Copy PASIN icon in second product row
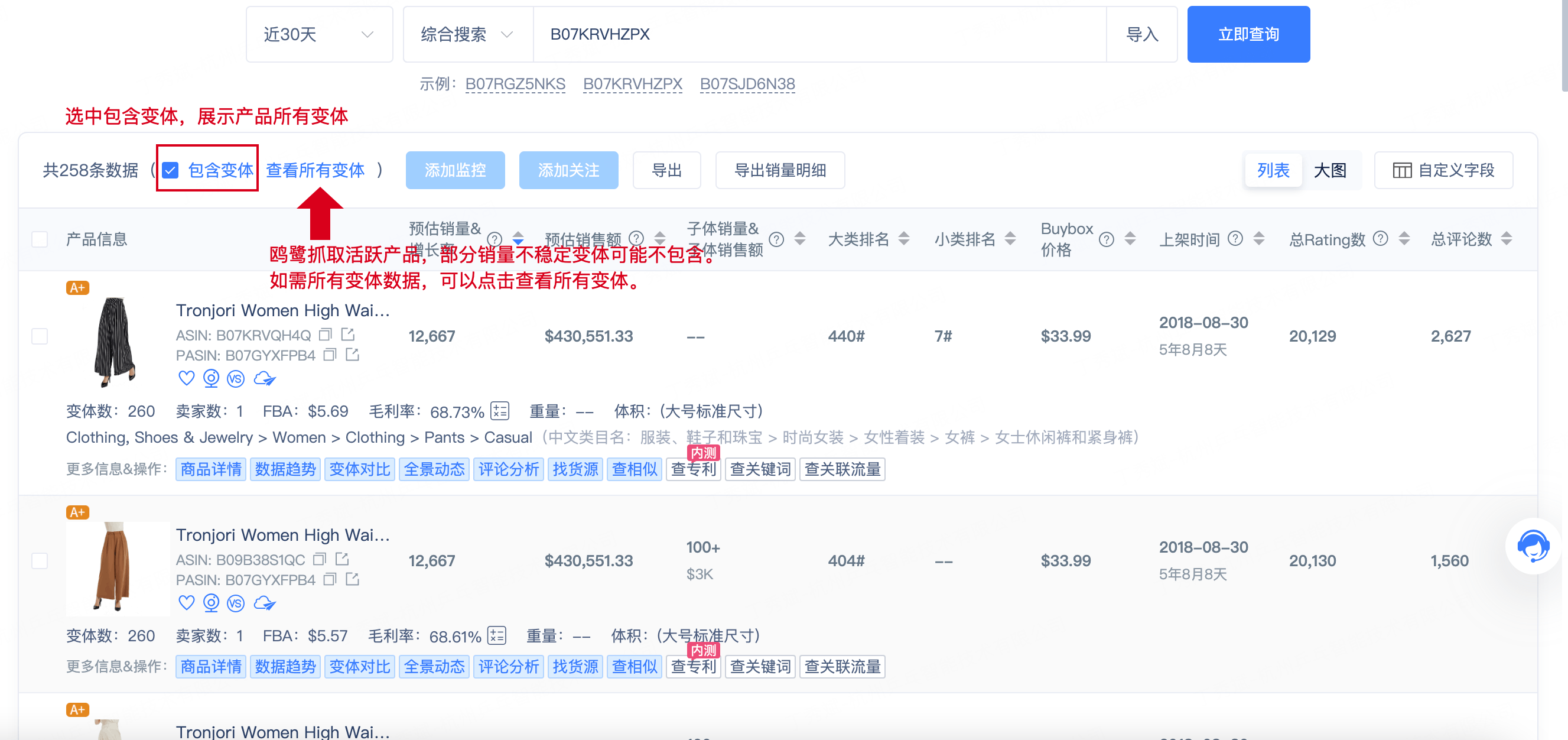 (330, 579)
